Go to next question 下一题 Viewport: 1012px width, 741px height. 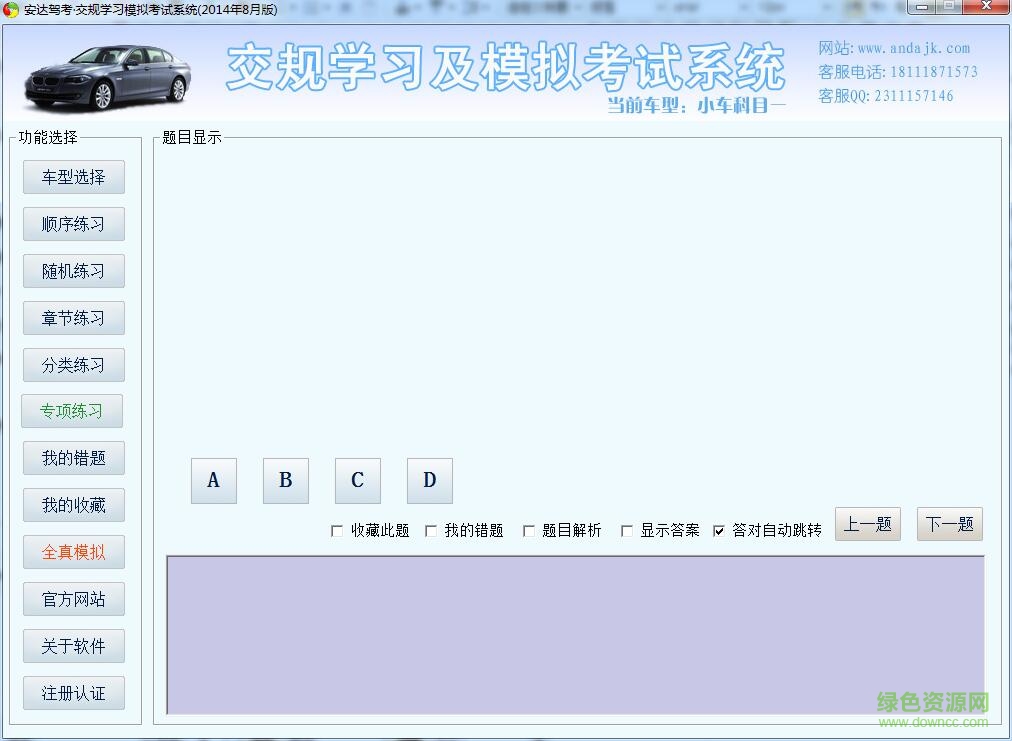click(950, 524)
